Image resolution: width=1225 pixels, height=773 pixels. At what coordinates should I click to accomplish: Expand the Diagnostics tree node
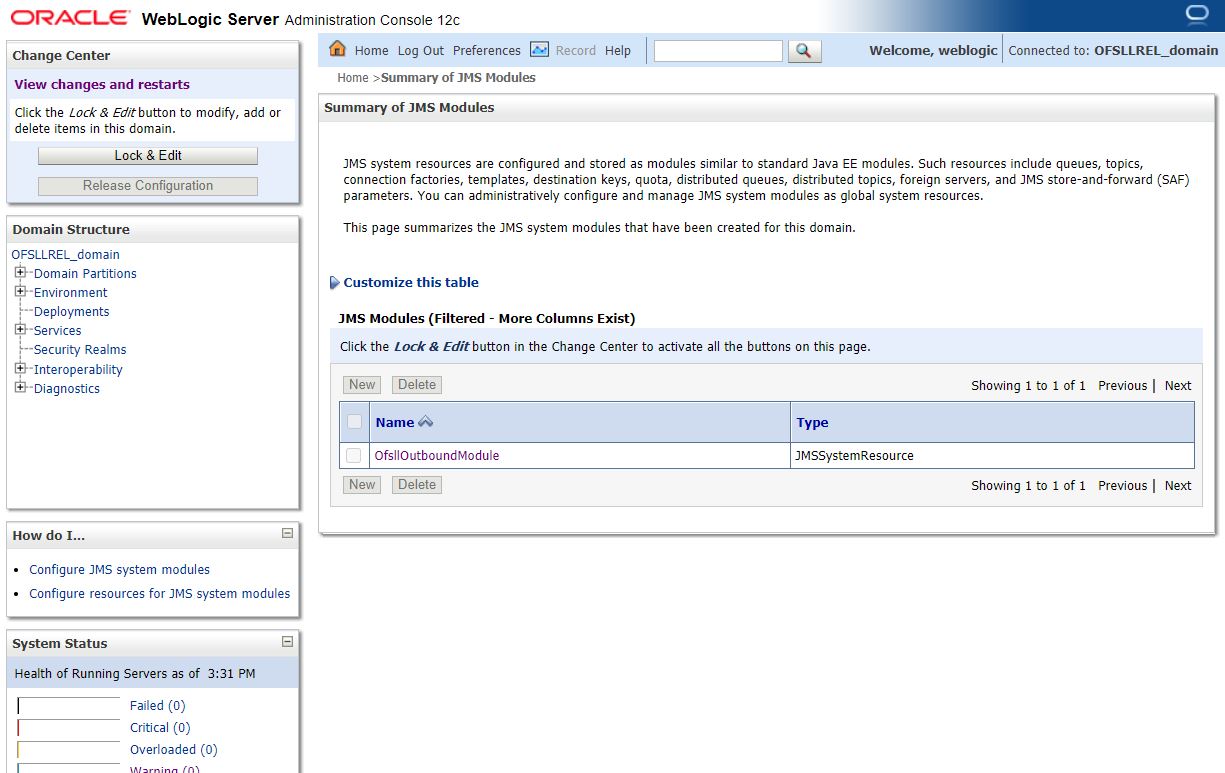click(x=20, y=387)
